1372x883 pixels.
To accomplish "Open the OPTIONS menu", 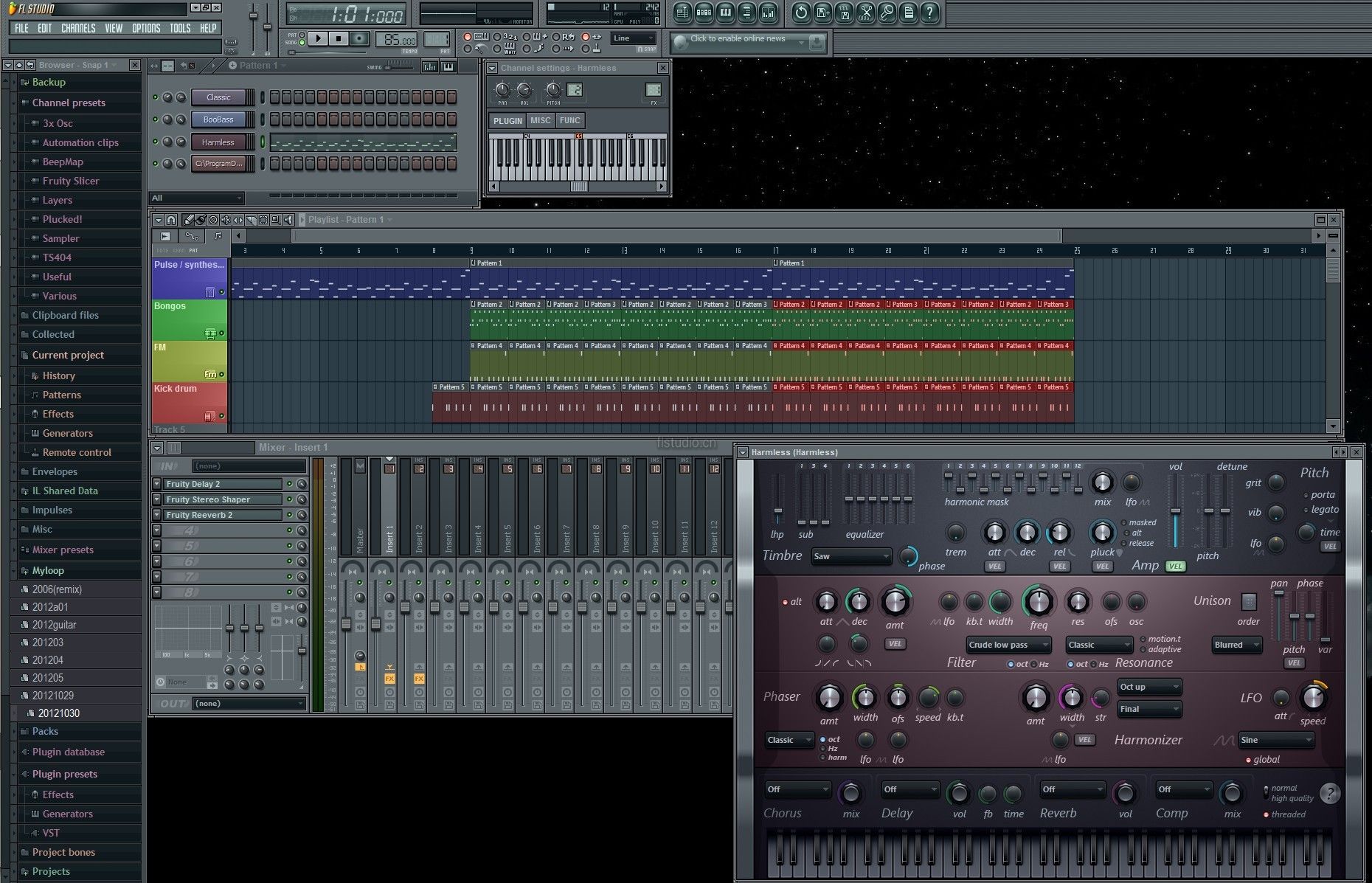I will click(146, 28).
